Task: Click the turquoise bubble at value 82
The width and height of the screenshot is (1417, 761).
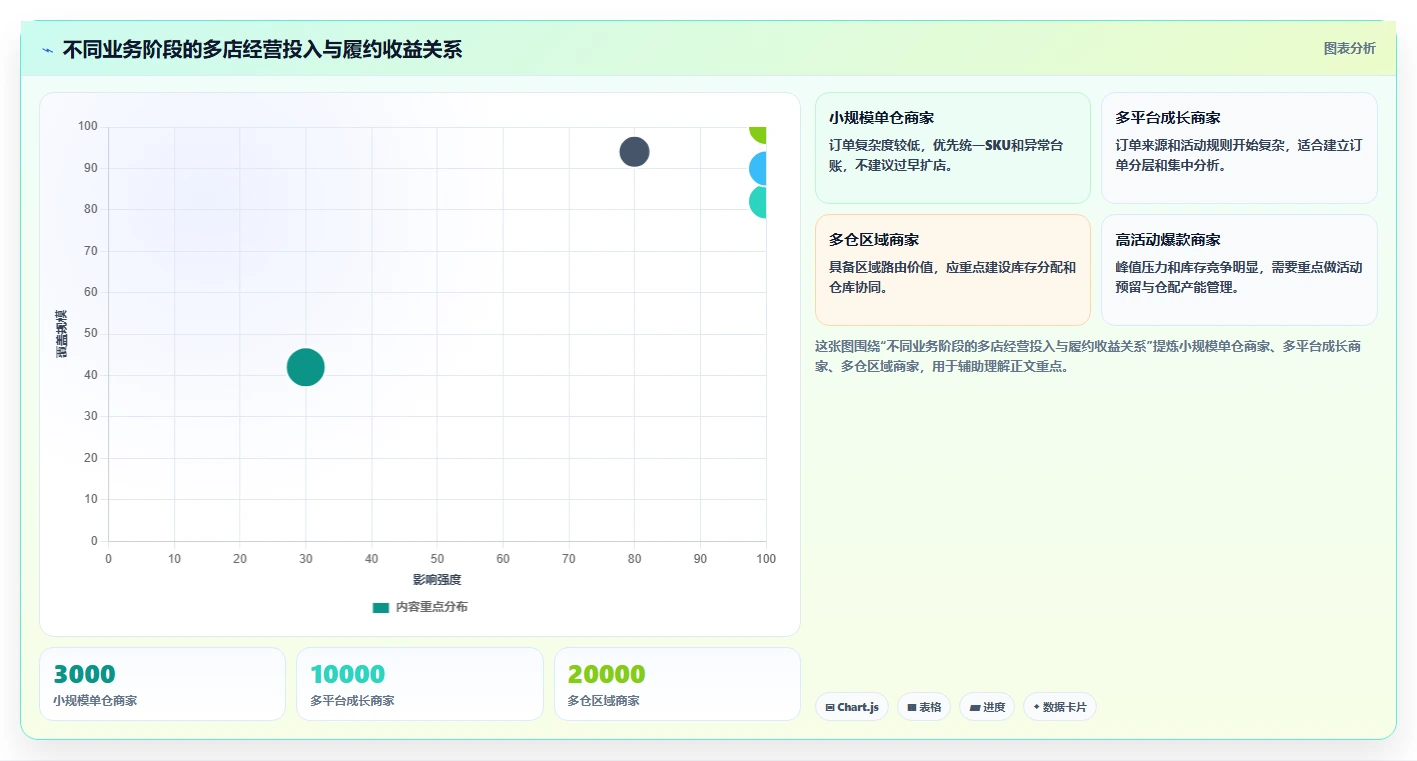Action: [x=758, y=202]
